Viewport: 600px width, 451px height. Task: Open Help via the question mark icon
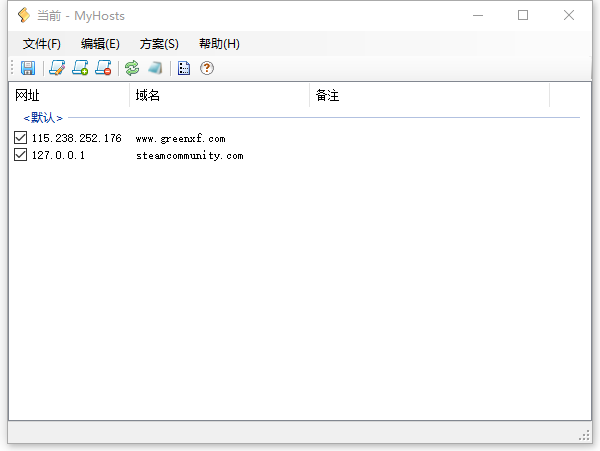pos(207,68)
